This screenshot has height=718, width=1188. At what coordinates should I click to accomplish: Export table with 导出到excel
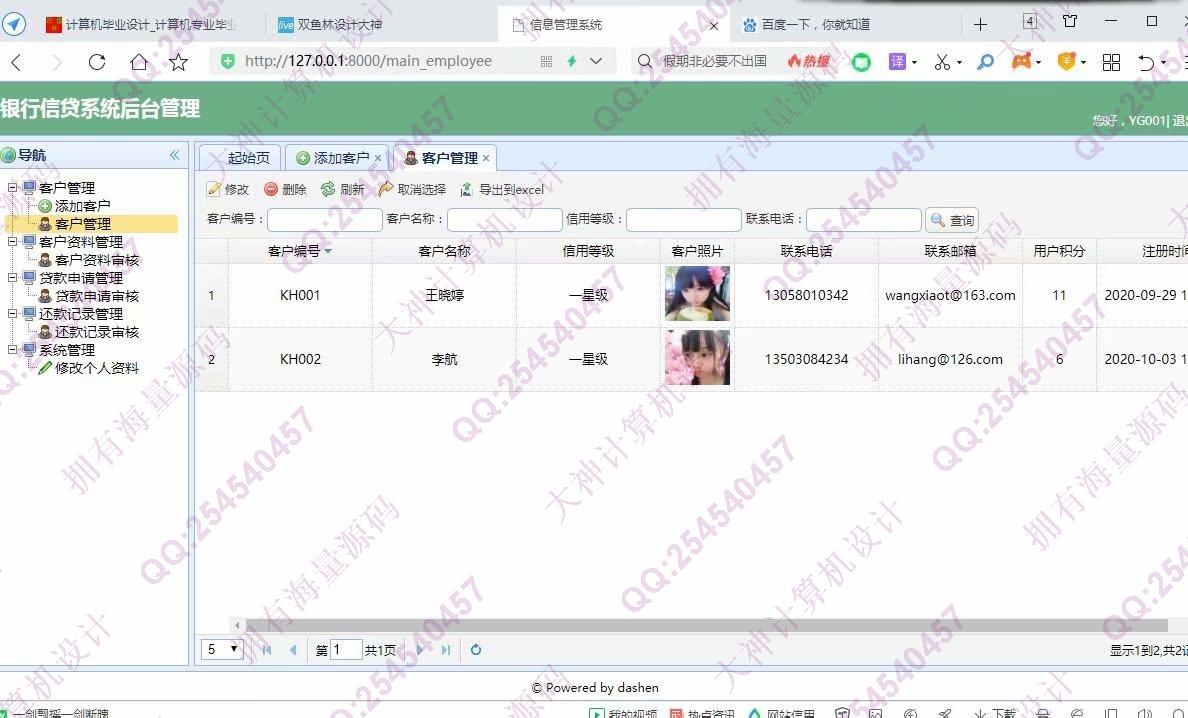click(x=502, y=189)
